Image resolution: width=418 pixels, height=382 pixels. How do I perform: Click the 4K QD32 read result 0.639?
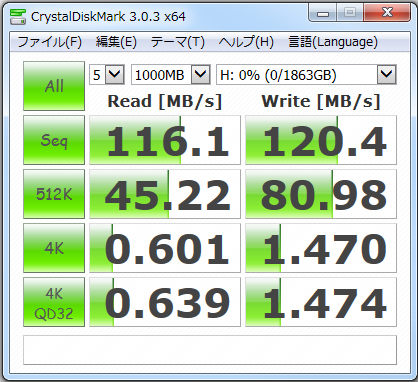[x=165, y=302]
